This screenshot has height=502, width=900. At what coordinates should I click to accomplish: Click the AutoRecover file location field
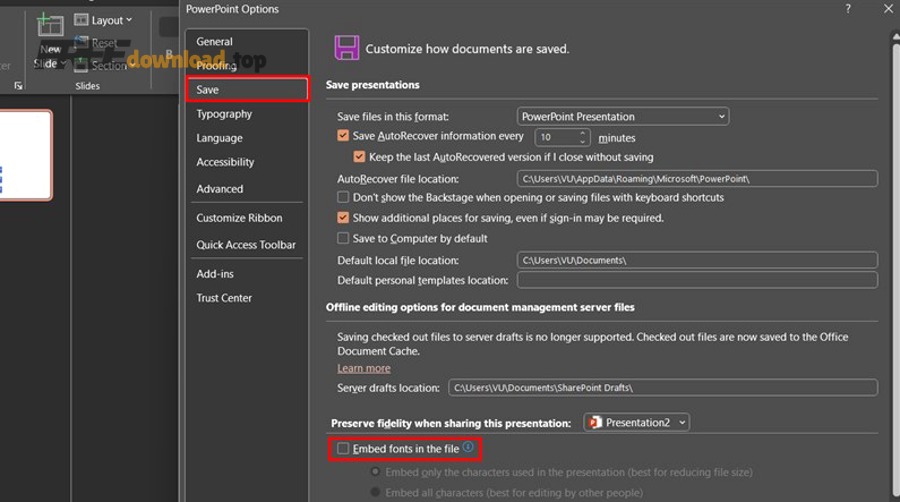[697, 178]
